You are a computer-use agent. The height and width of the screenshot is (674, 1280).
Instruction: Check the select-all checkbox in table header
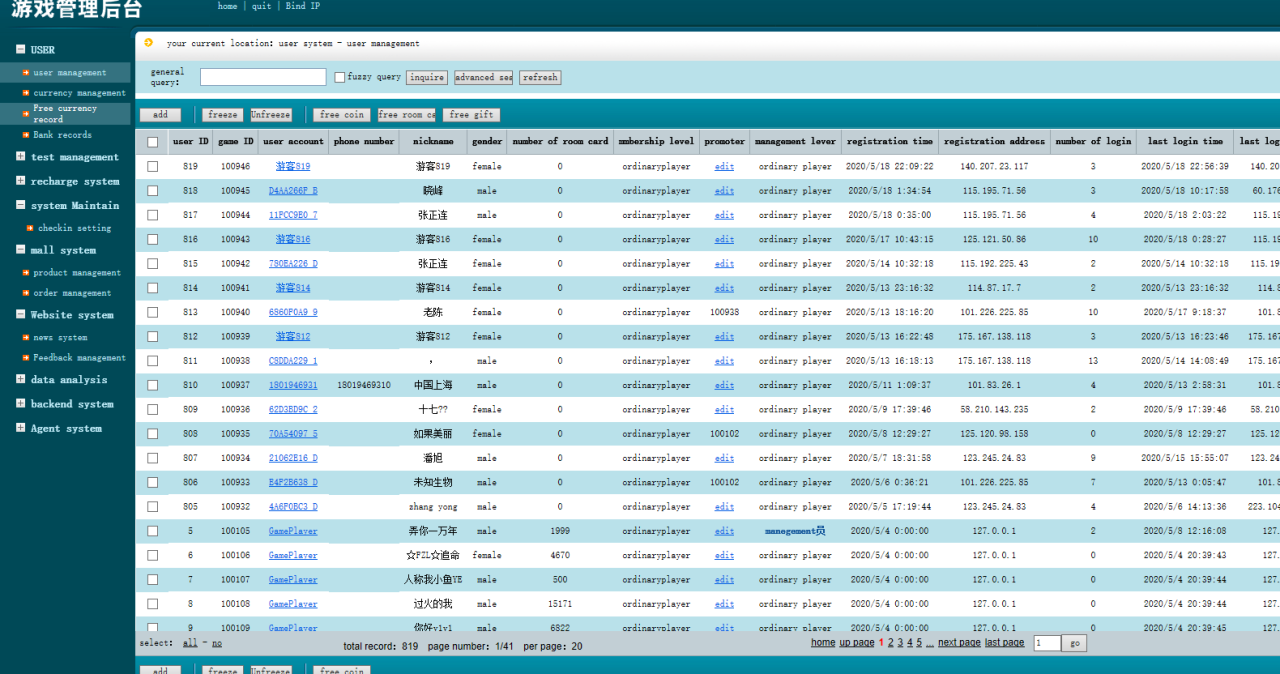(x=152, y=141)
